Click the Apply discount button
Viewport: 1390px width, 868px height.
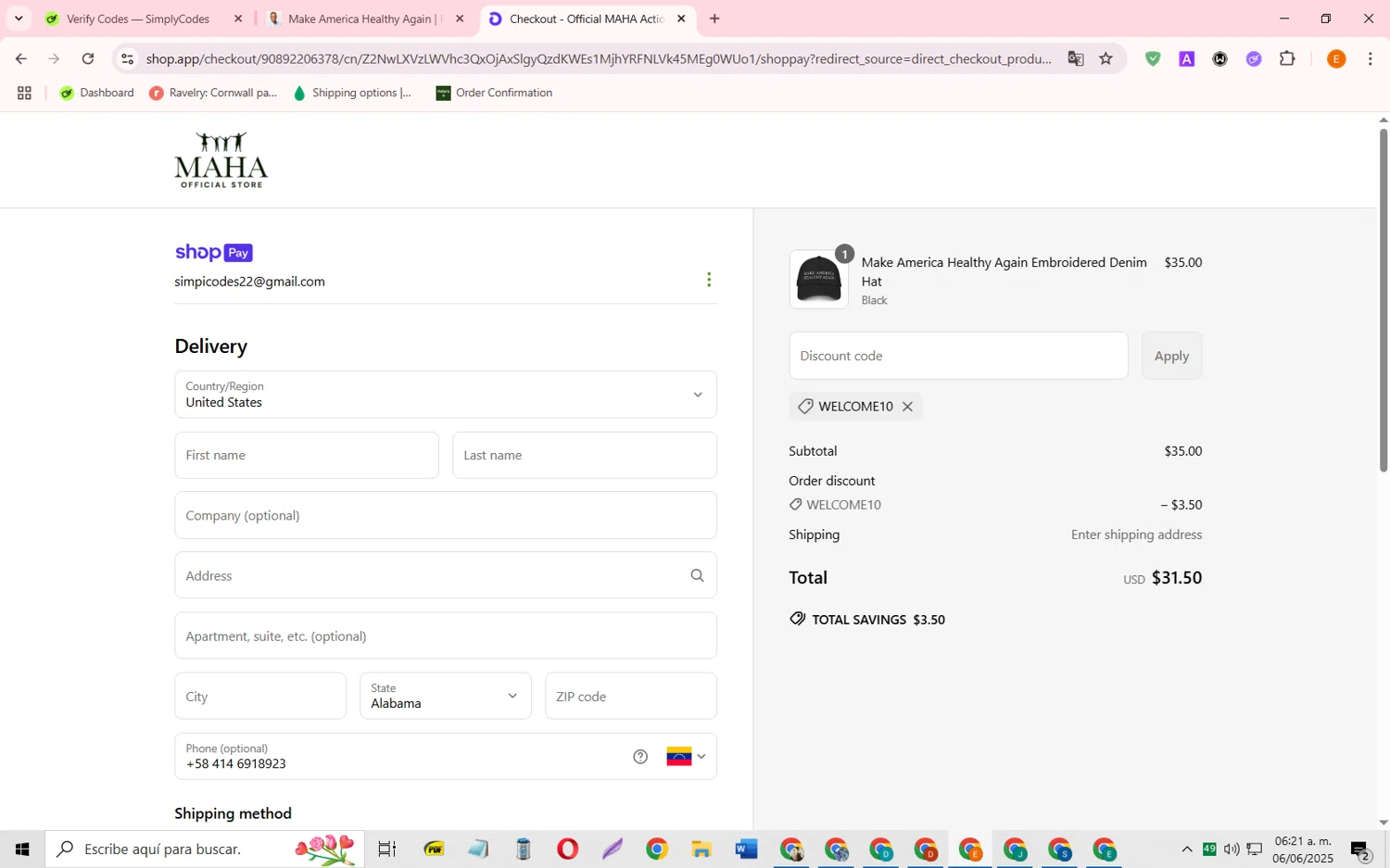pos(1171,356)
